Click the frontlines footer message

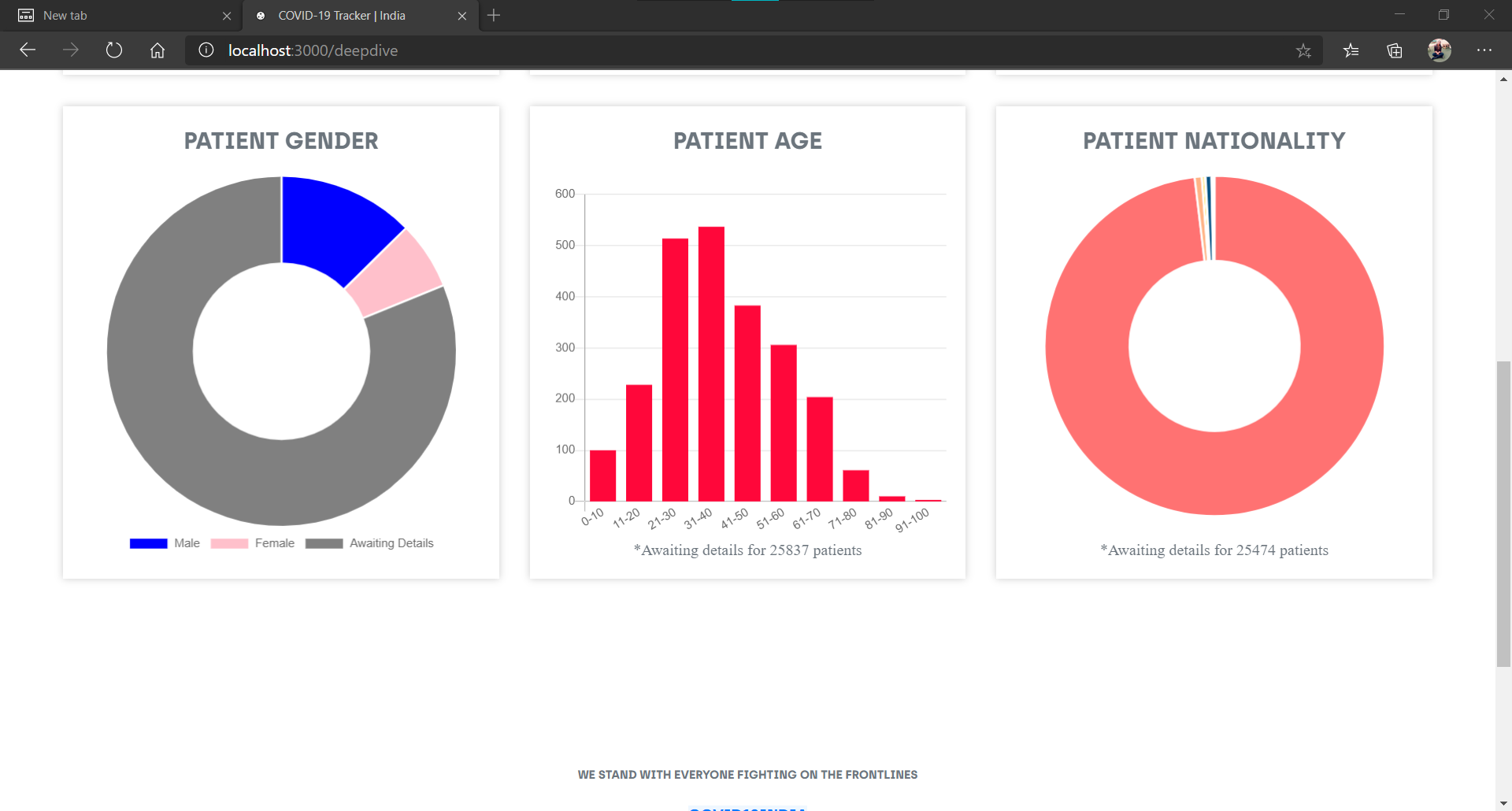[747, 775]
